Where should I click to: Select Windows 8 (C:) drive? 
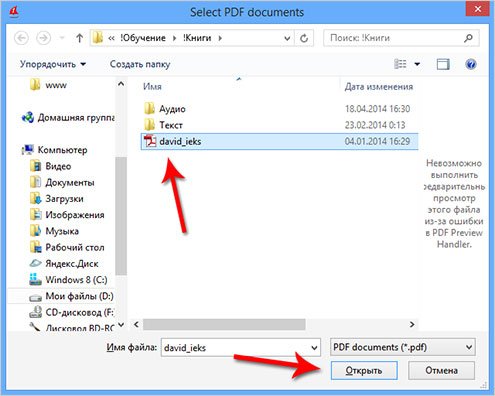tap(76, 280)
